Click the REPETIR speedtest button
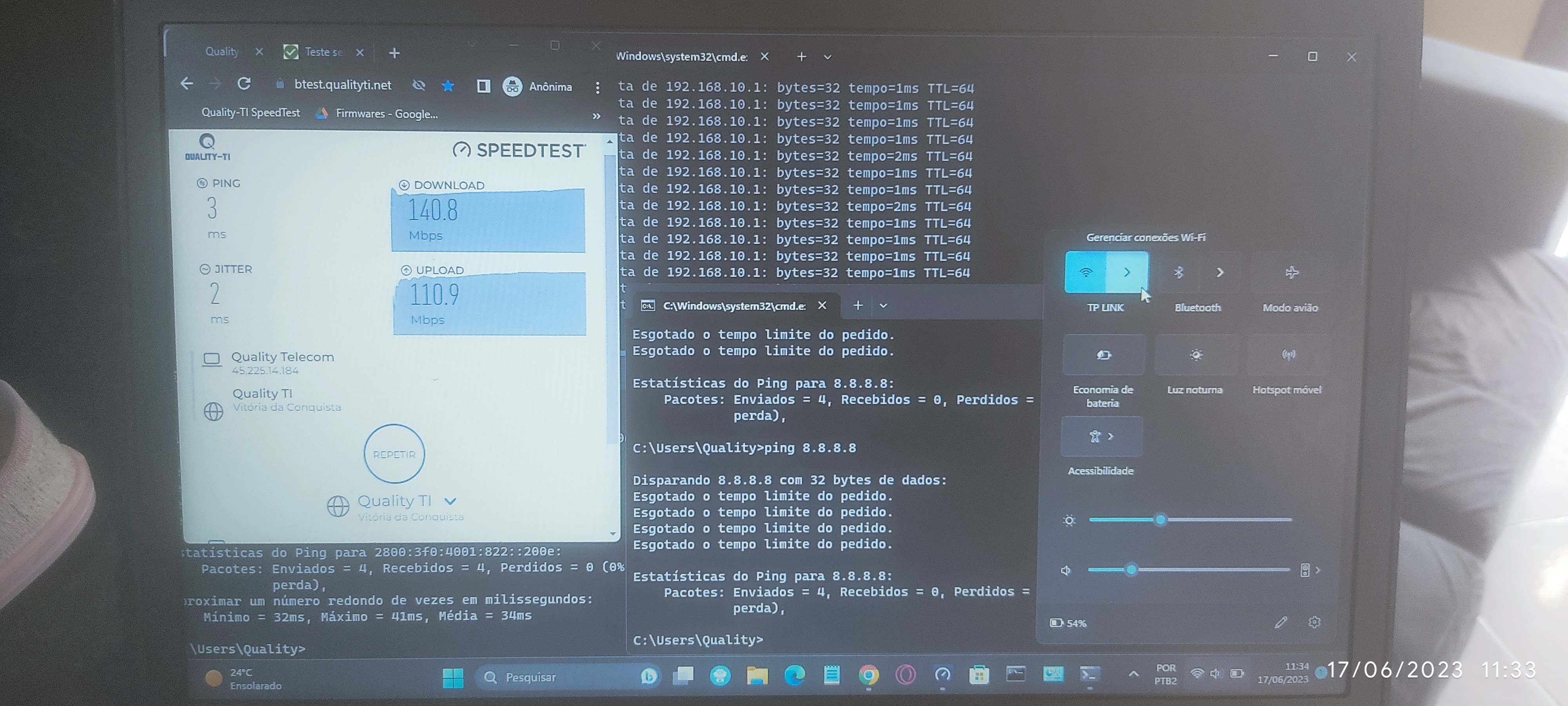This screenshot has height=706, width=1568. point(394,455)
